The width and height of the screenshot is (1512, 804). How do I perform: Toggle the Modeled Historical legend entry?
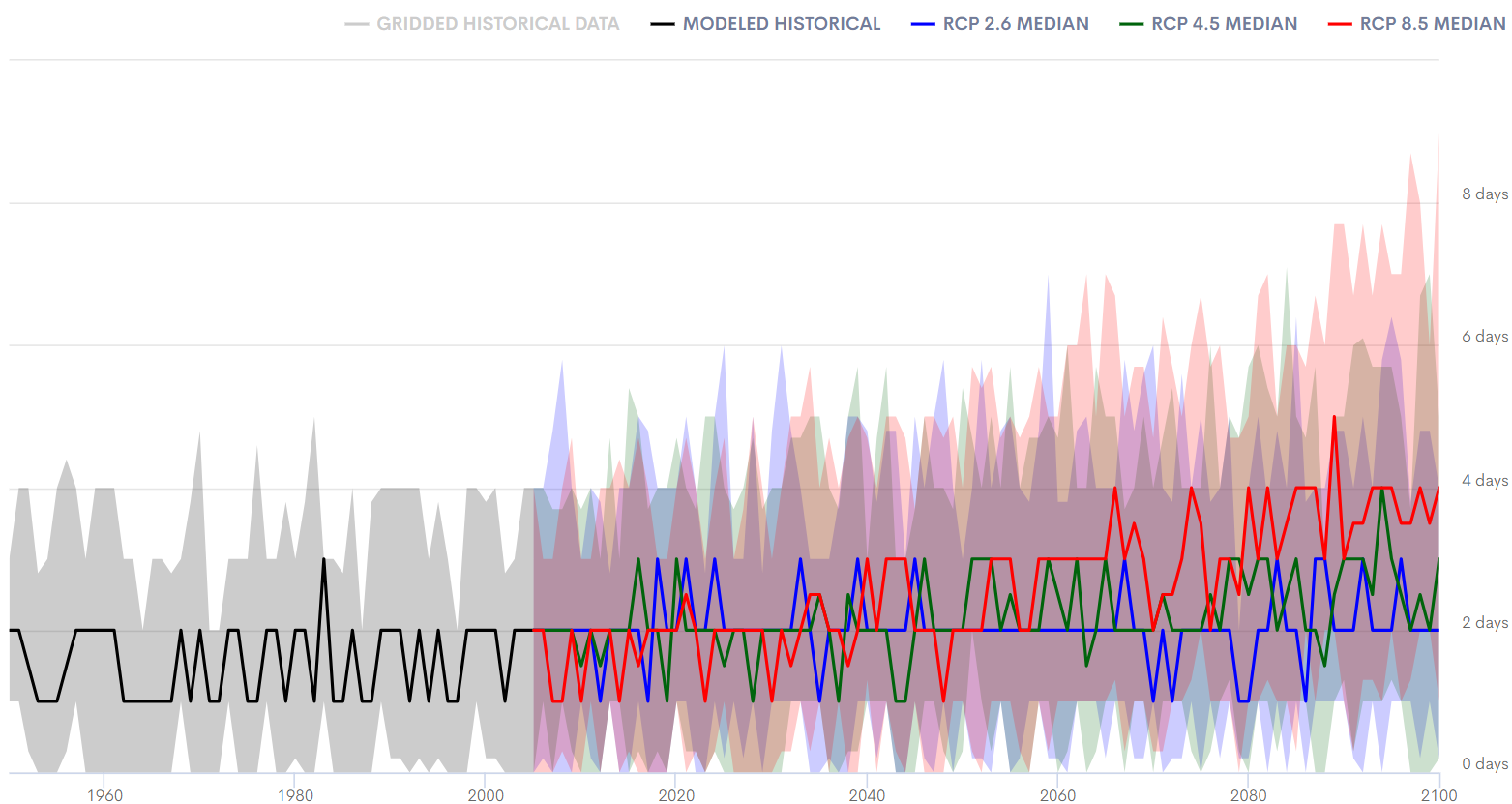pyautogui.click(x=765, y=24)
